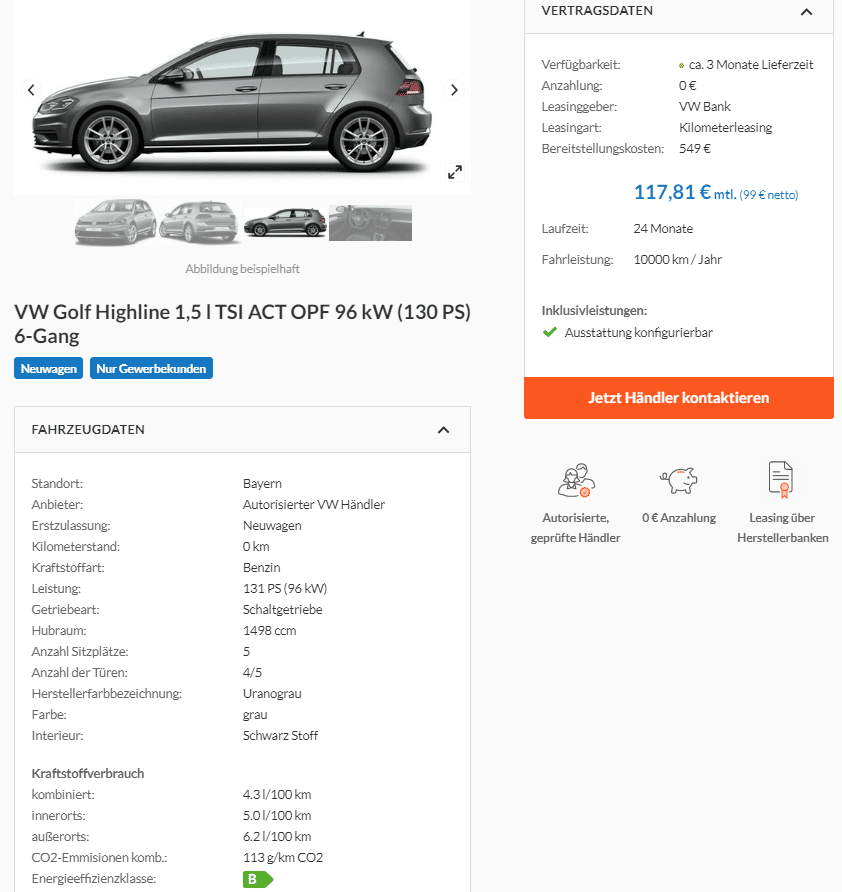The height and width of the screenshot is (892, 842).
Task: Click the authorized dealers people icon
Action: pyautogui.click(x=576, y=480)
